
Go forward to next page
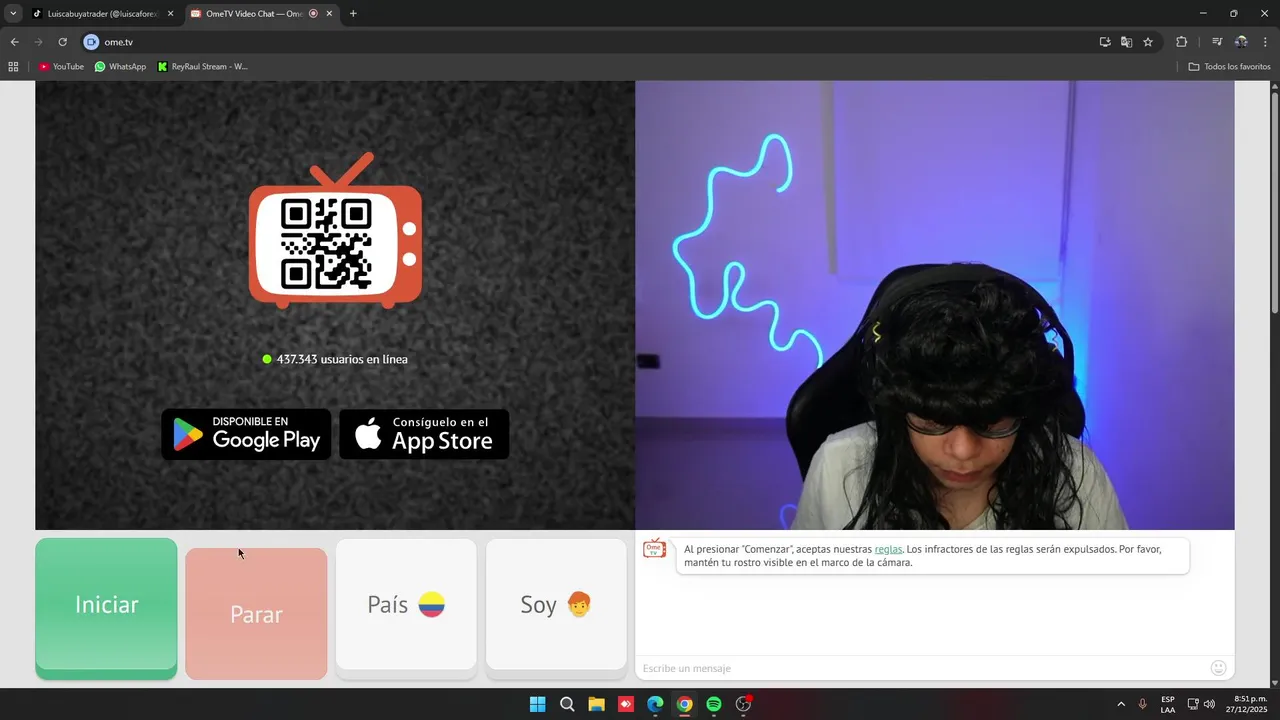(38, 42)
